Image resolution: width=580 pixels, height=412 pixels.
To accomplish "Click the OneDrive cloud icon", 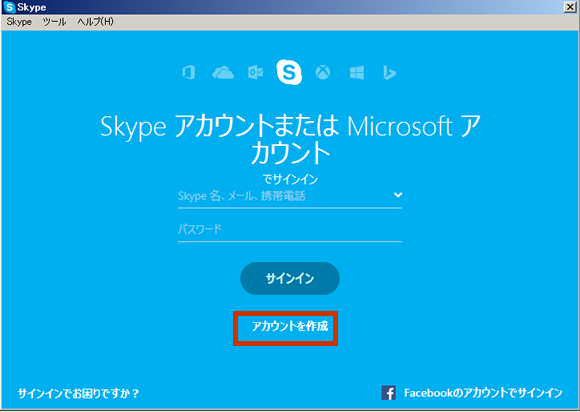I will click(x=223, y=72).
